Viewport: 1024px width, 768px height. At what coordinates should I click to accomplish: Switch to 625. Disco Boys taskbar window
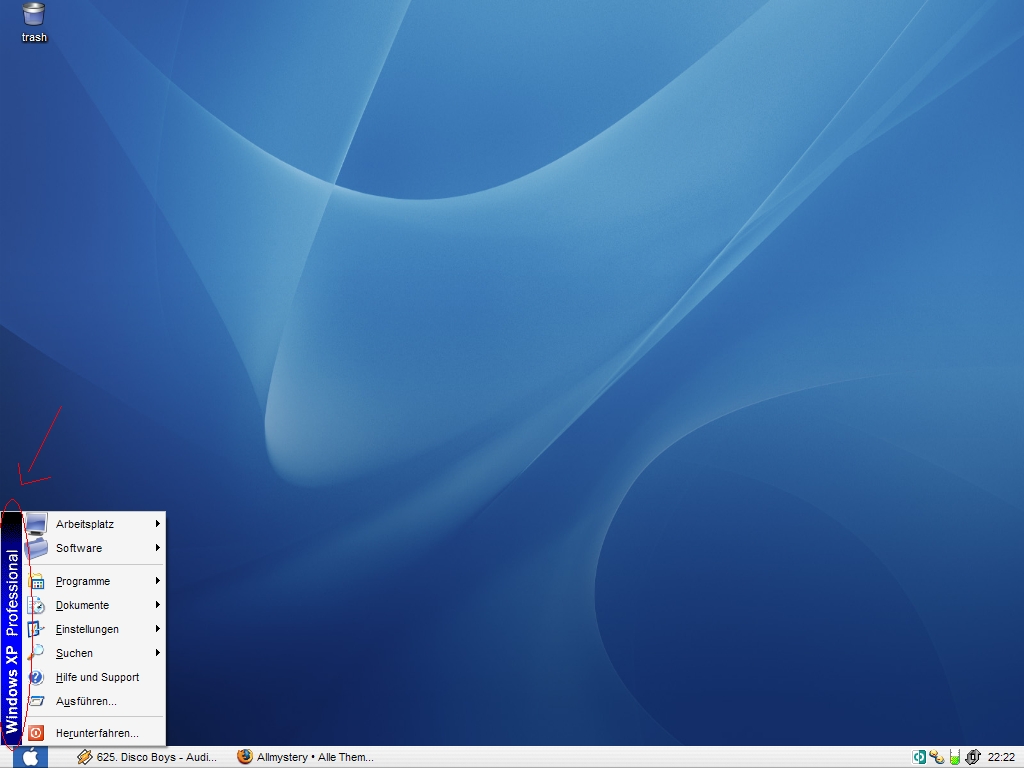pos(147,757)
